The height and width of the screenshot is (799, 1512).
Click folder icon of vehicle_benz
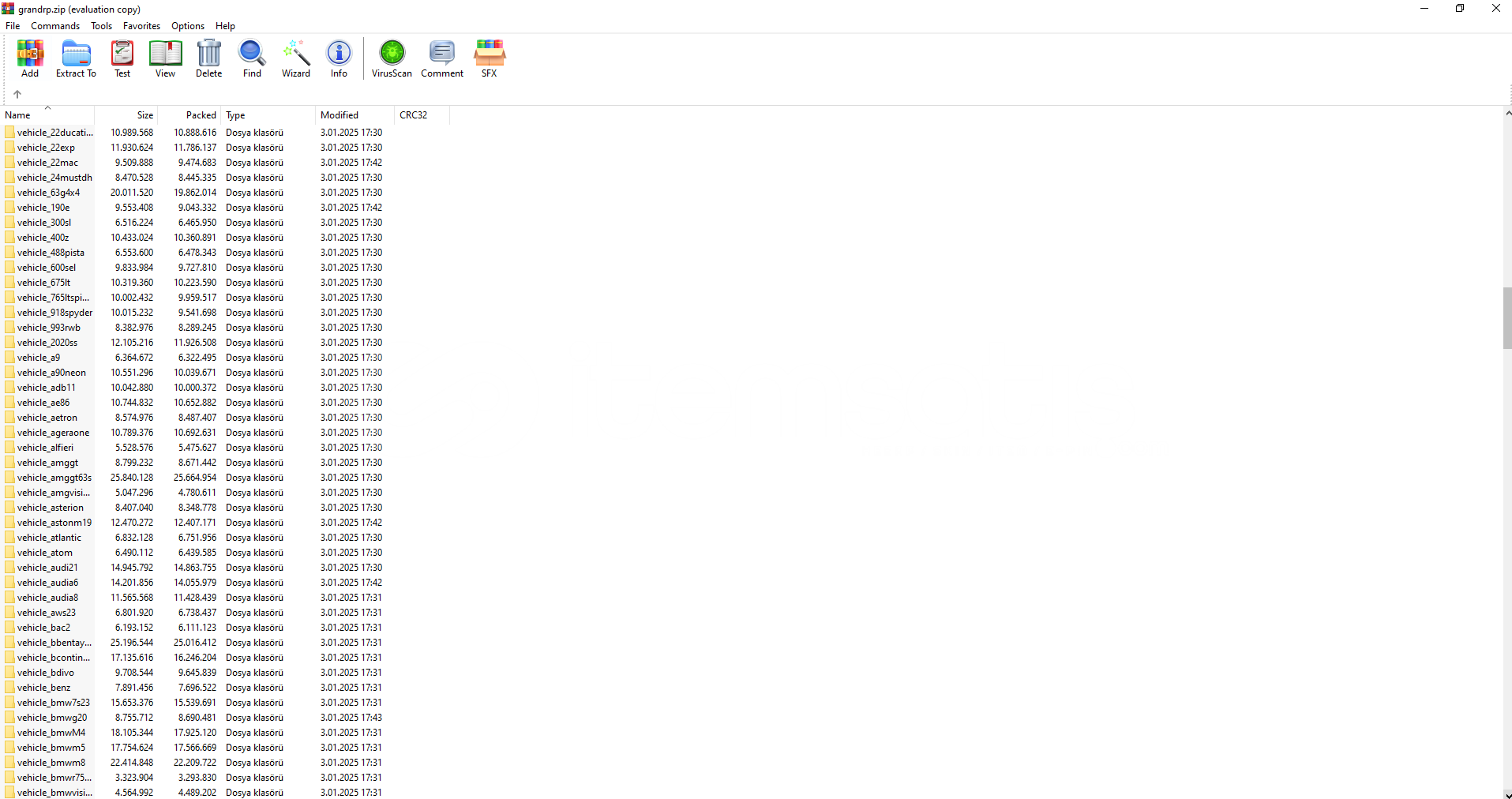click(x=9, y=688)
